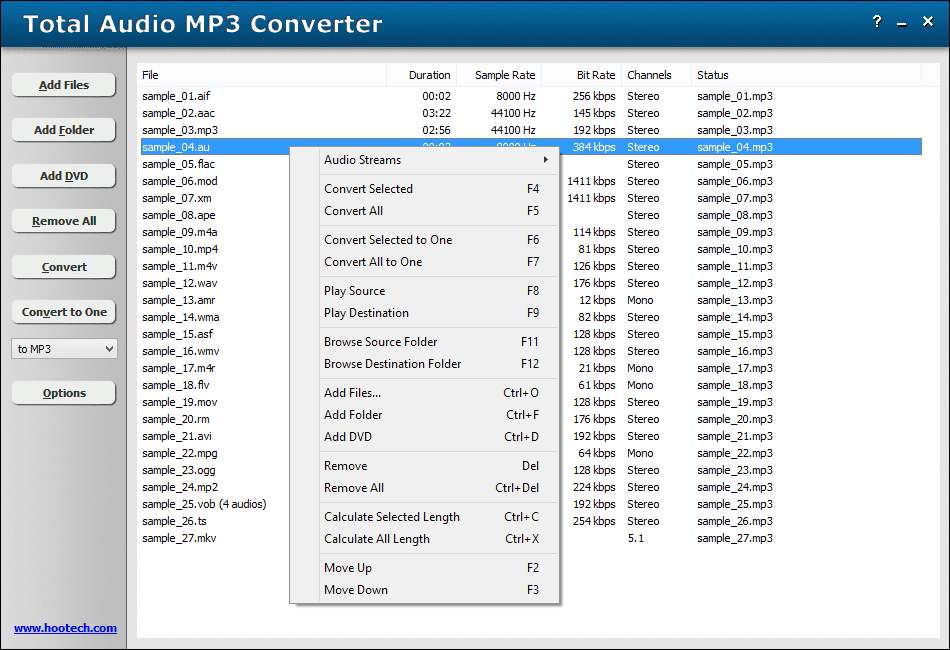Choose Play Source from the menu
Viewport: 950px width, 650px height.
click(436, 291)
